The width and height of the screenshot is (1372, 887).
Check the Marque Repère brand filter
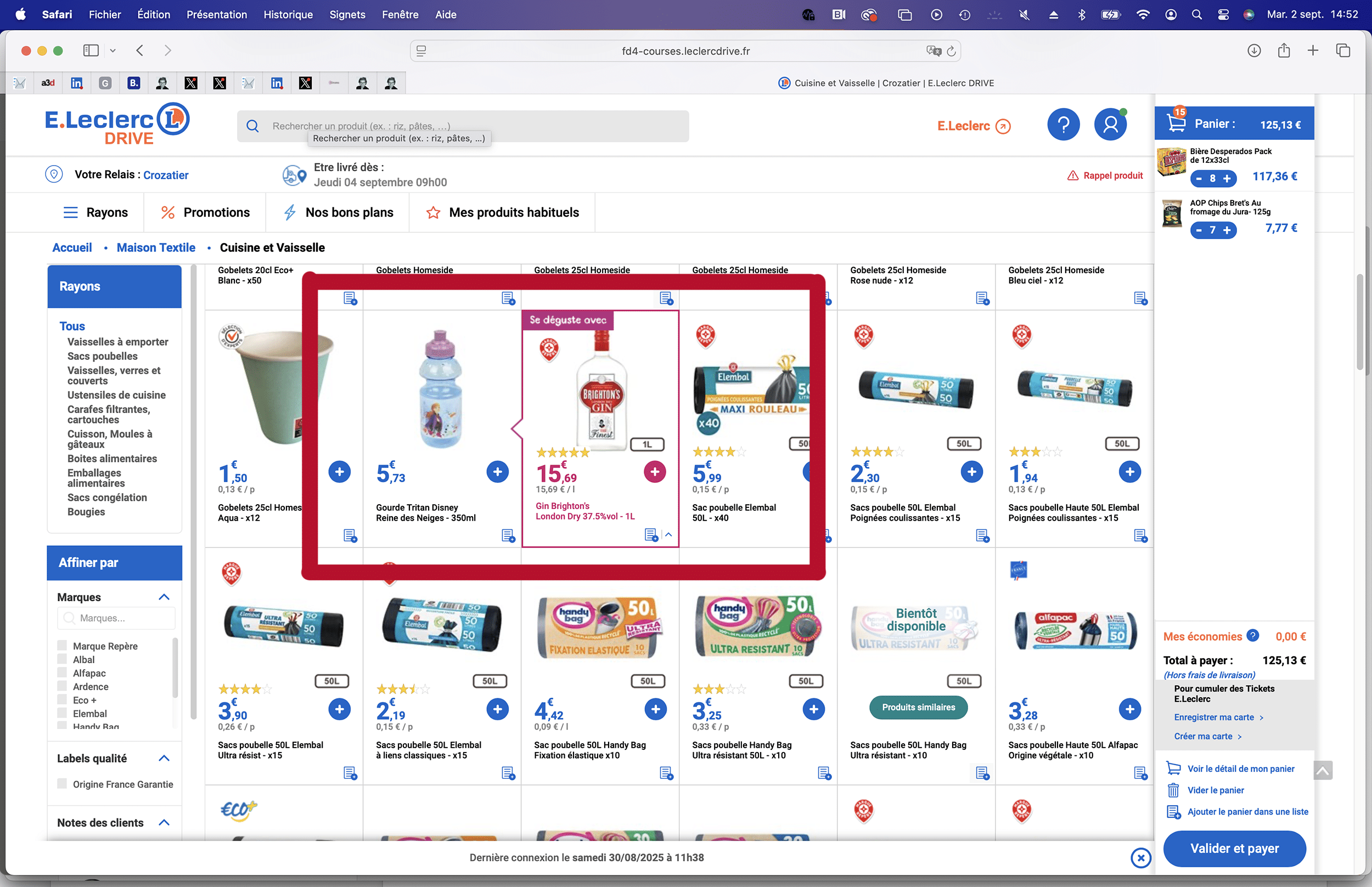[x=62, y=645]
